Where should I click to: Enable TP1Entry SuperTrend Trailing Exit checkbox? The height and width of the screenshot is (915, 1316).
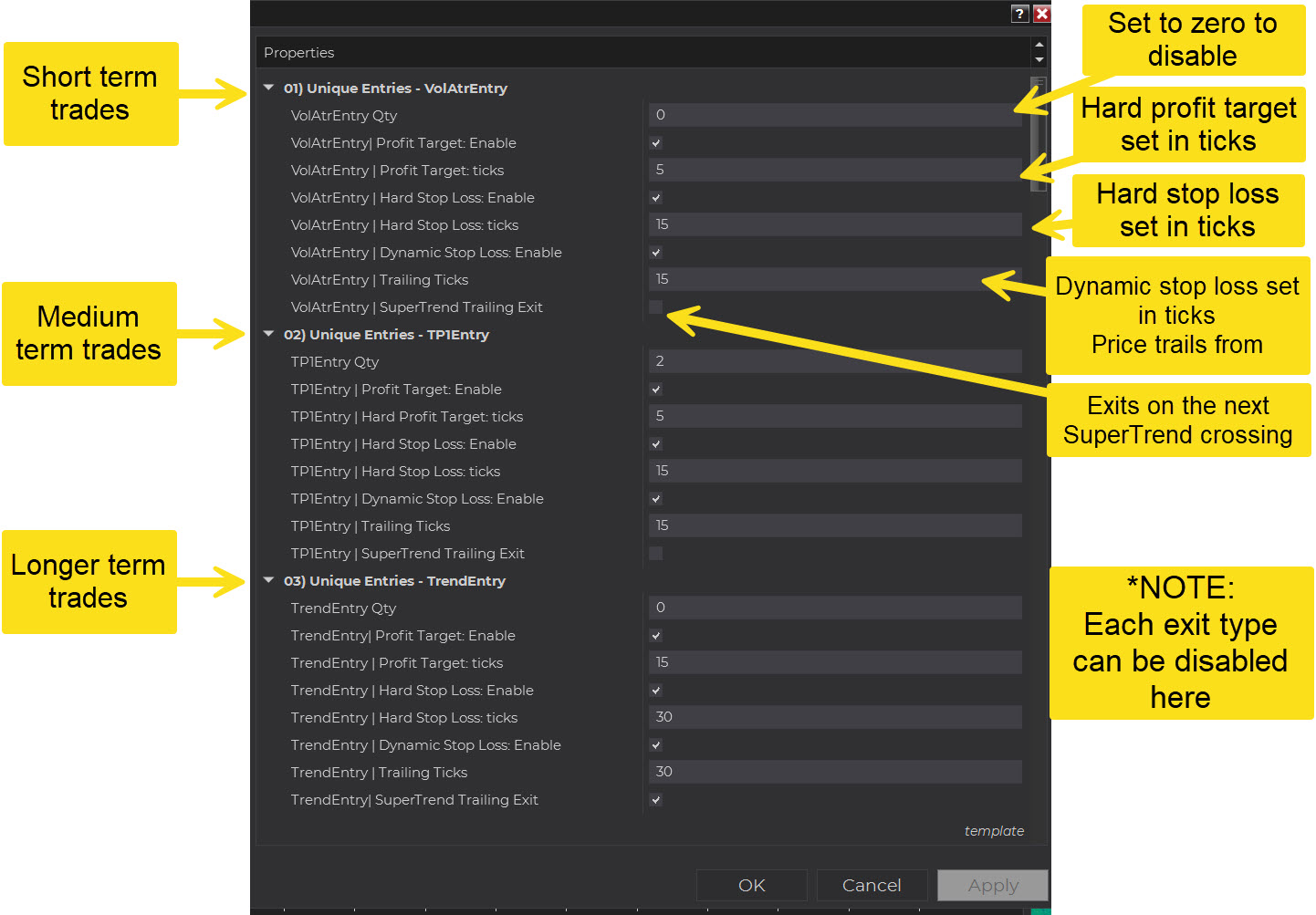click(655, 554)
